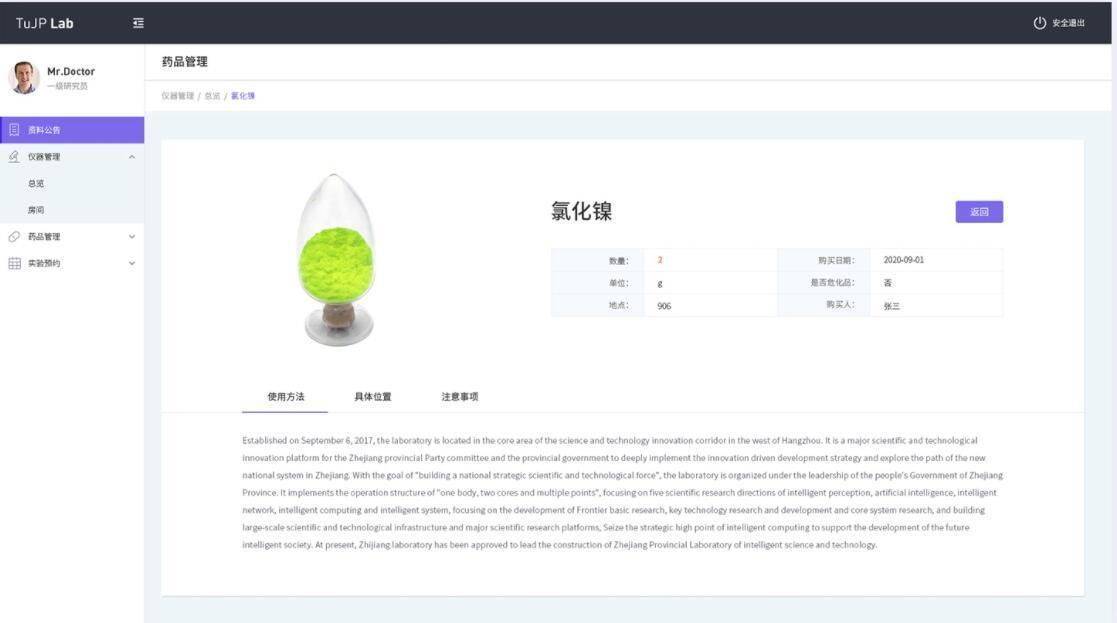Click the power icon for 安全退出

(1039, 23)
